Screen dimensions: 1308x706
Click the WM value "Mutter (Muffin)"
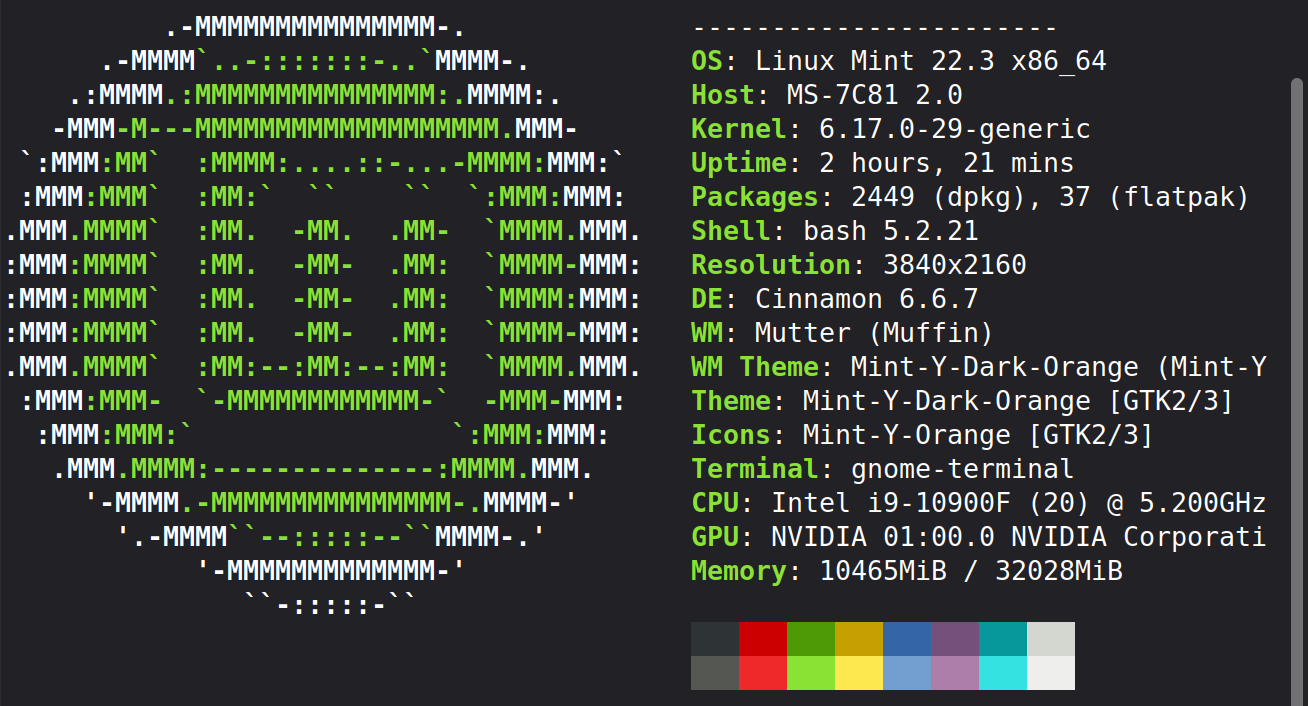[x=875, y=334]
